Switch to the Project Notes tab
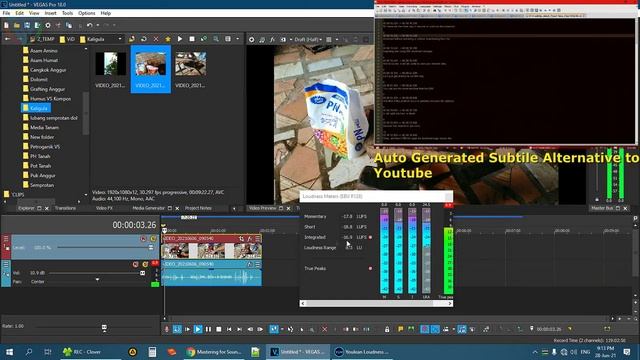 [x=198, y=208]
